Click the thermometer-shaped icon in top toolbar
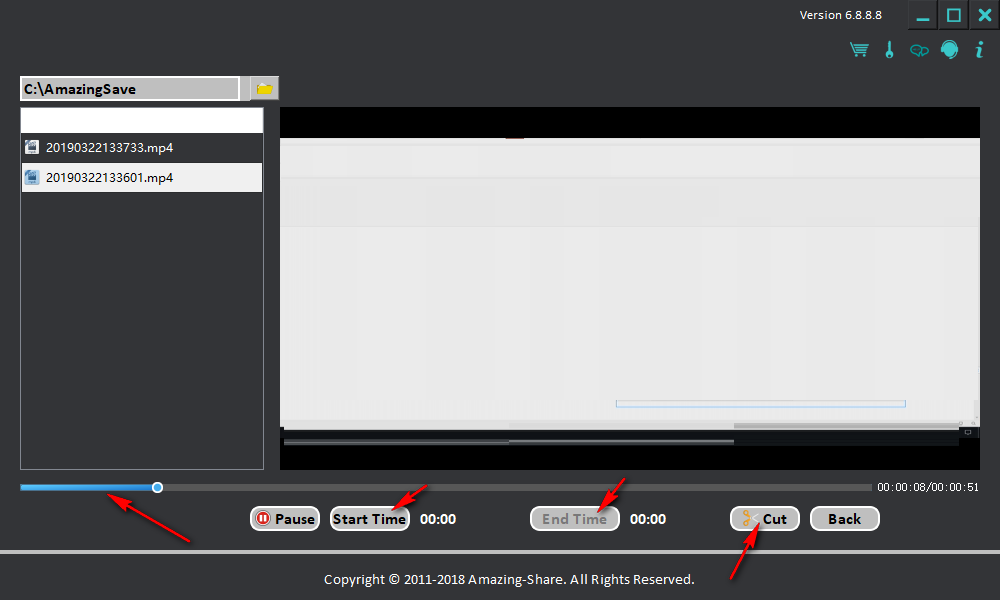This screenshot has width=1000, height=600. (x=889, y=50)
